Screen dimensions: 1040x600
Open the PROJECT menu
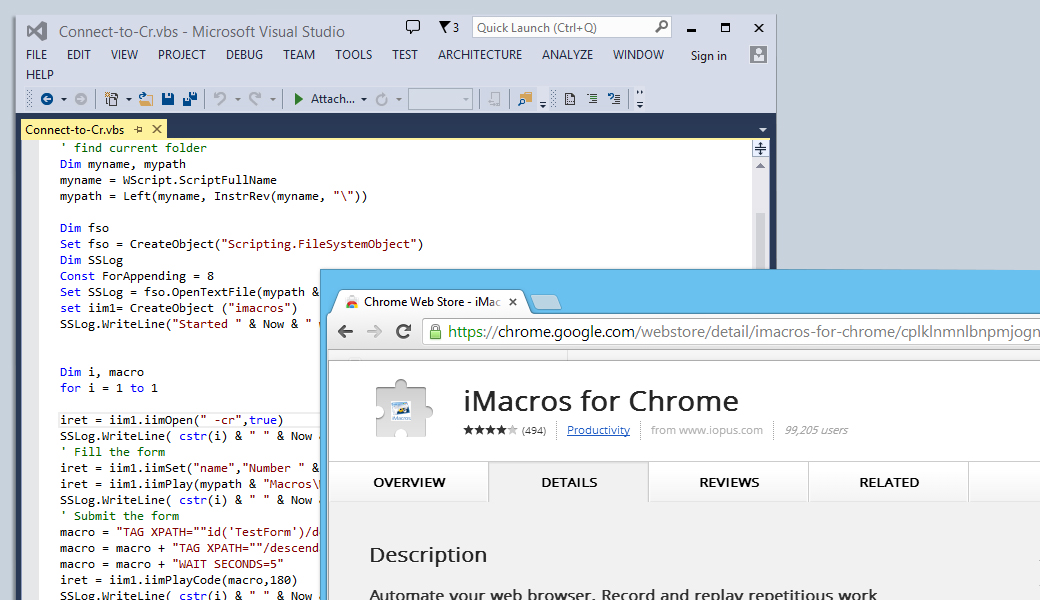[x=182, y=55]
